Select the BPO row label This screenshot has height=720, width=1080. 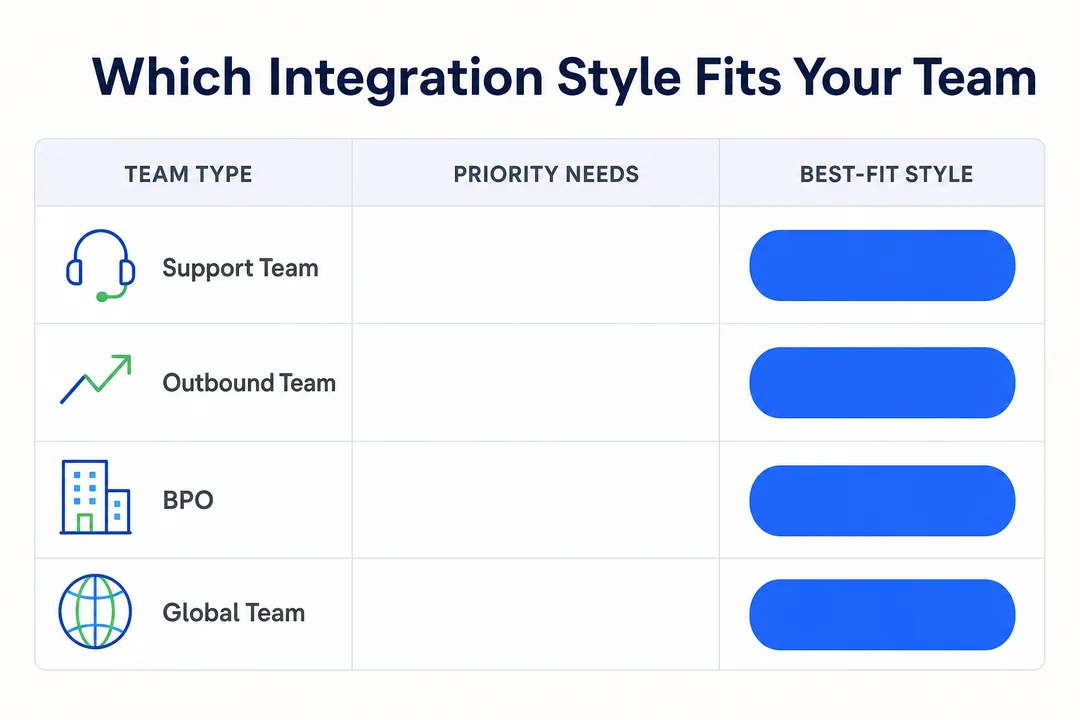point(187,500)
